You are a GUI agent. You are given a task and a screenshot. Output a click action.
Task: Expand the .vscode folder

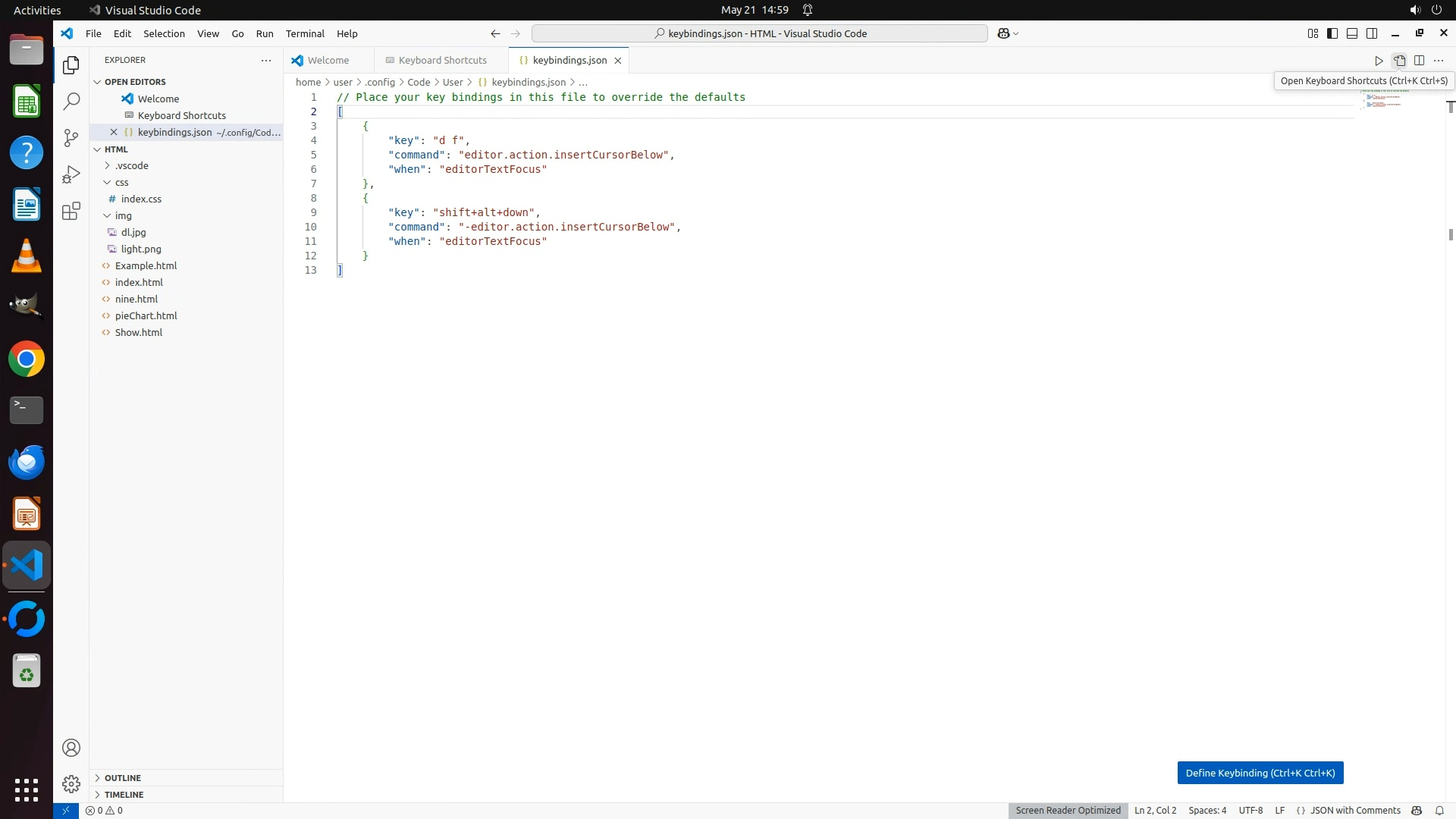pyautogui.click(x=131, y=165)
